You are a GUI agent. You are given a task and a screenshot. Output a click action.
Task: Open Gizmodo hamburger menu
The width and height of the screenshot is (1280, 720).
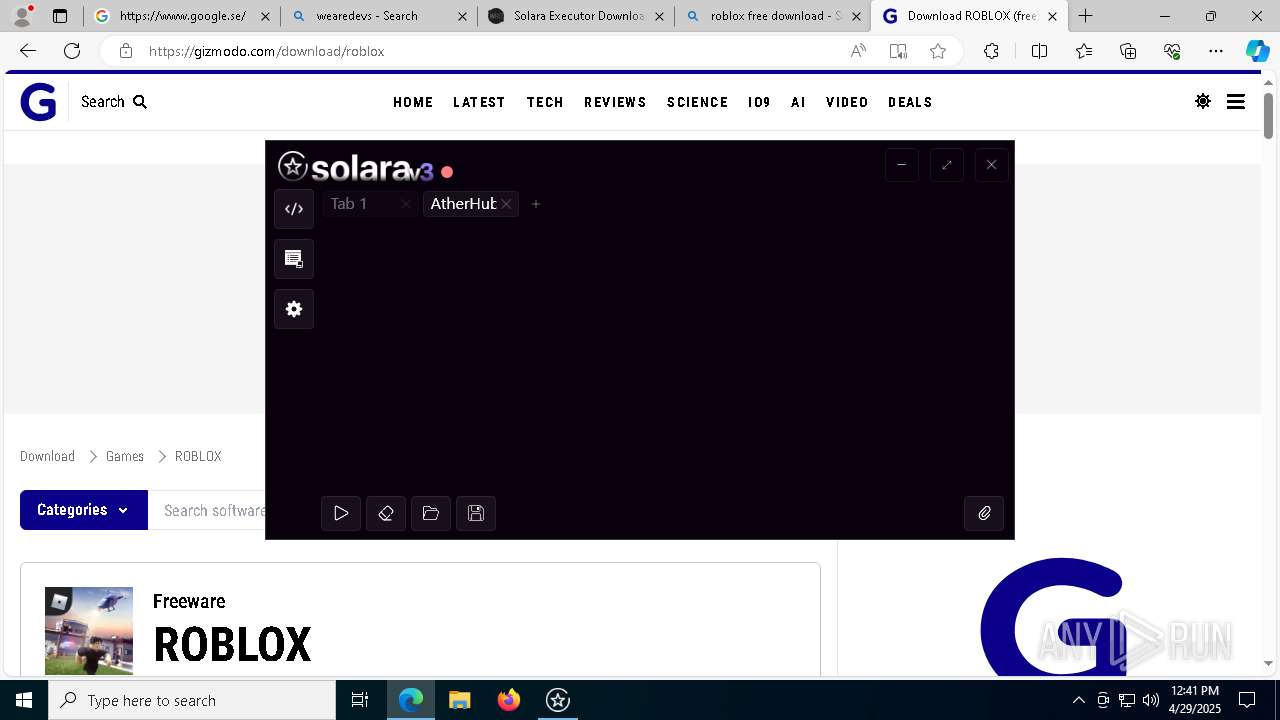click(x=1236, y=101)
